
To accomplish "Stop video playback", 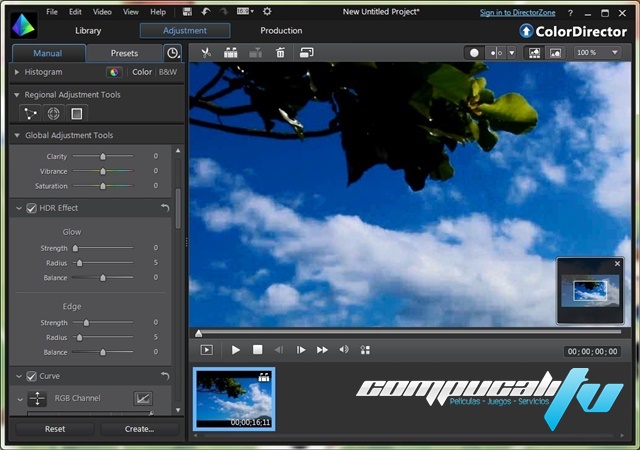I will [258, 350].
